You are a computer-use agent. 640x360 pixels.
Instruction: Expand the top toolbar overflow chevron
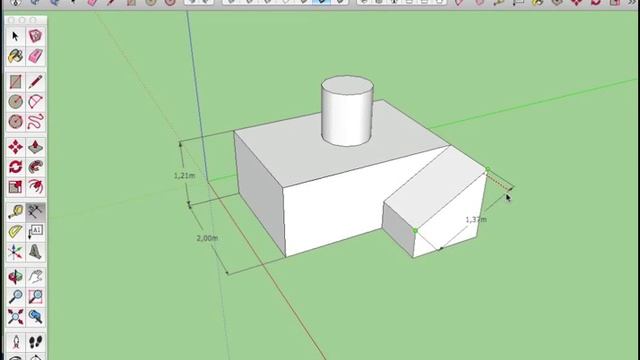(633, 2)
